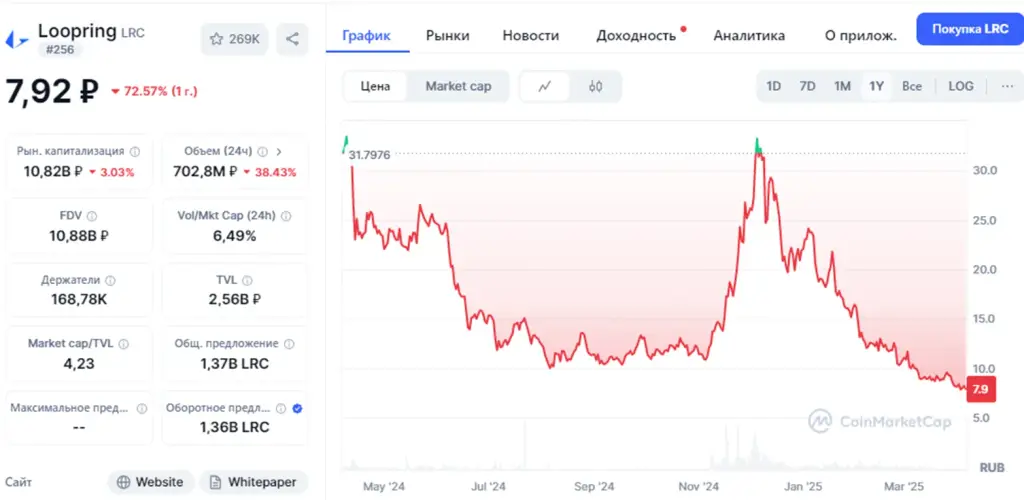Open info icon next to TVL
Screen dimensions: 1024x500
(247, 280)
